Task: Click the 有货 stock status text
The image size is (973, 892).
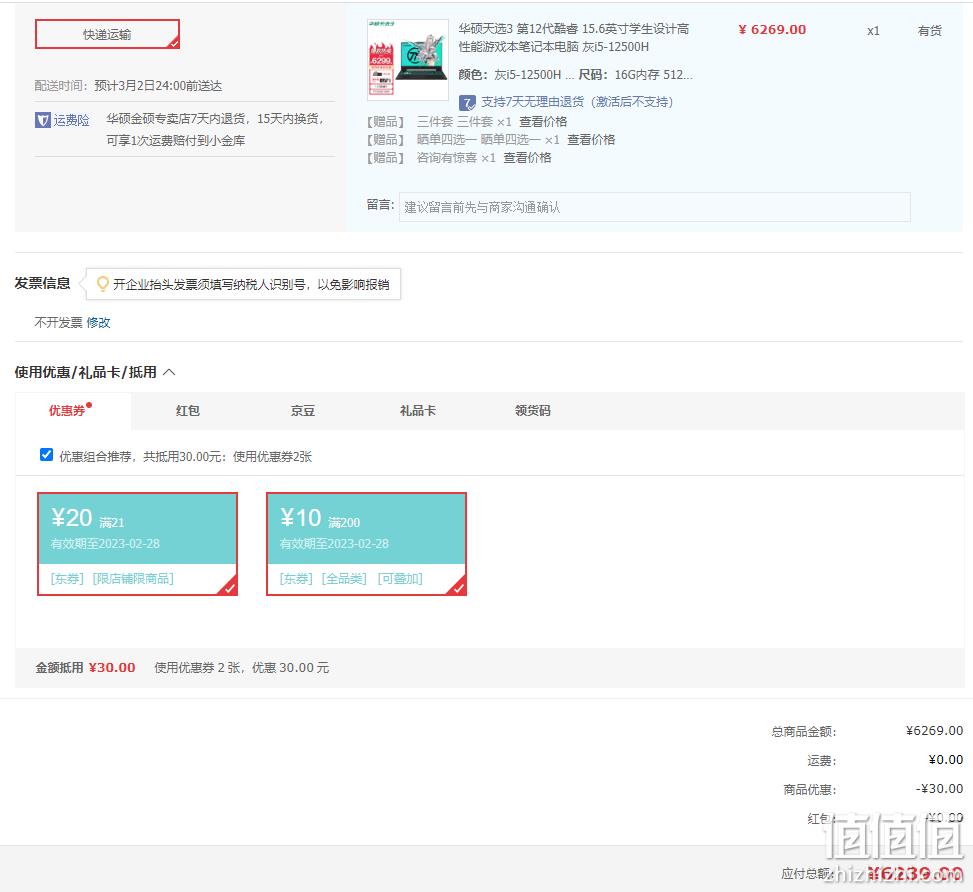Action: [x=930, y=30]
